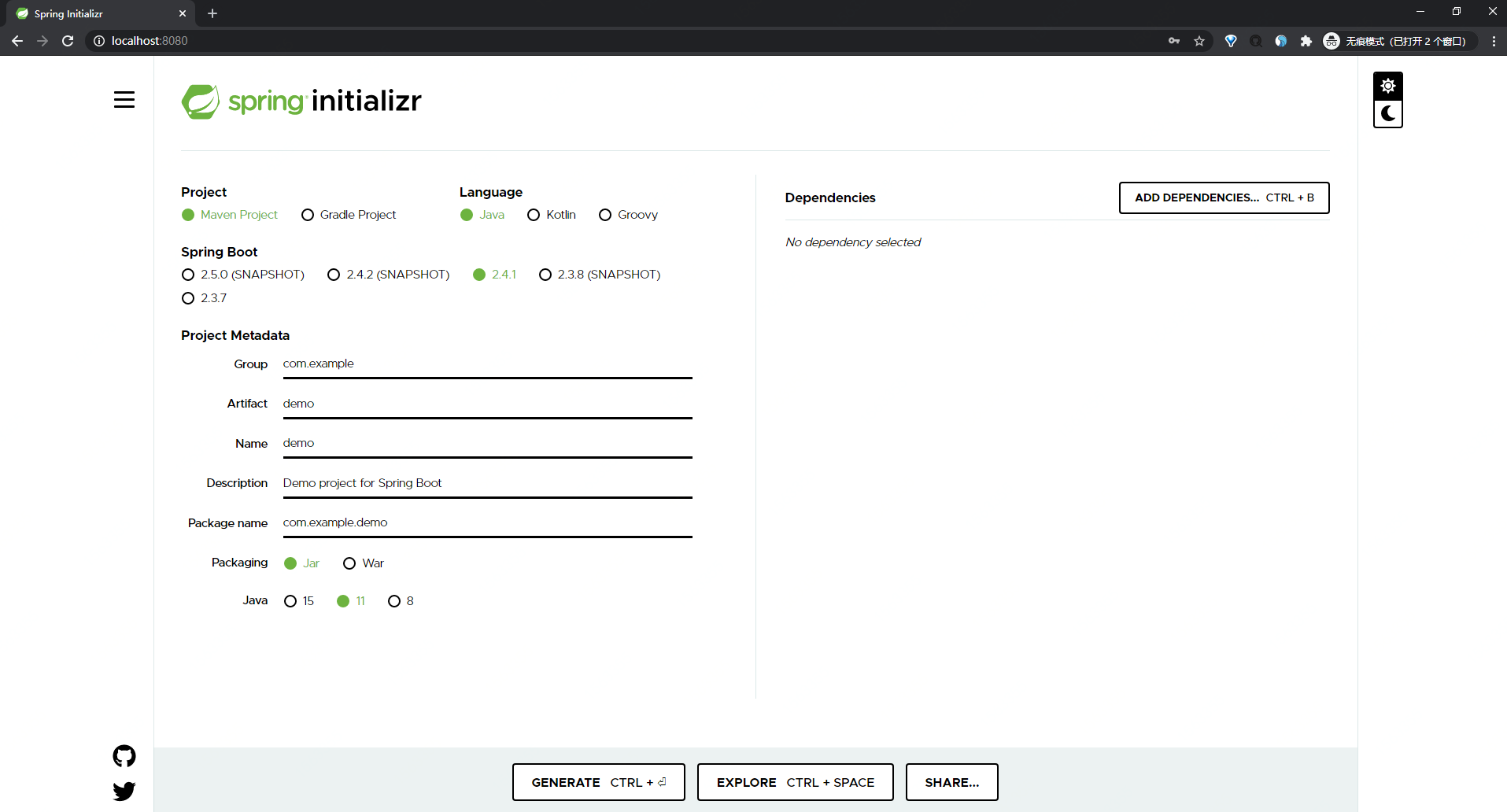
Task: Click the Spring Initializr logo
Action: 301,101
